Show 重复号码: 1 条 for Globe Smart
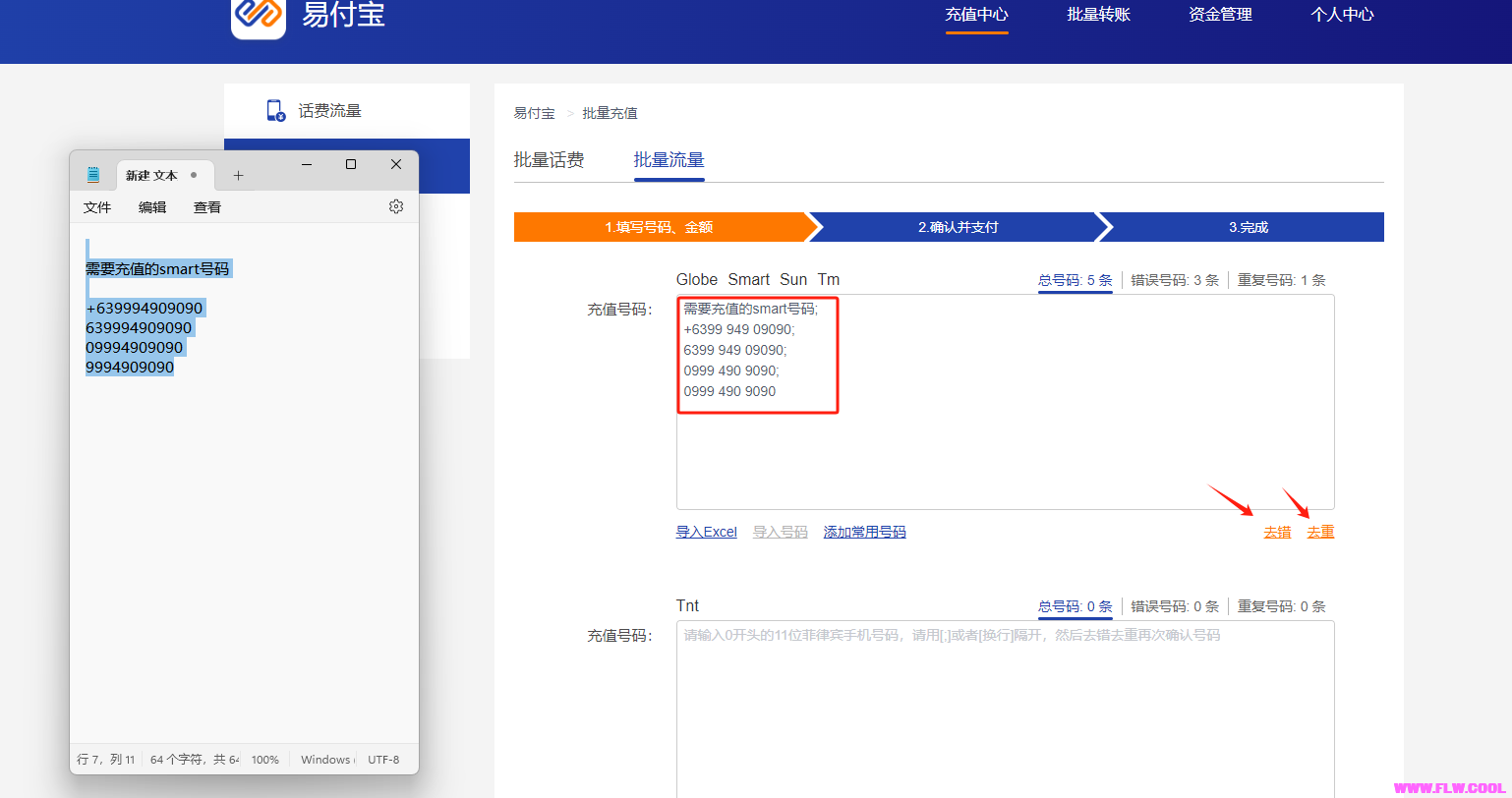Viewport: 1512px width, 798px height. tap(1282, 280)
